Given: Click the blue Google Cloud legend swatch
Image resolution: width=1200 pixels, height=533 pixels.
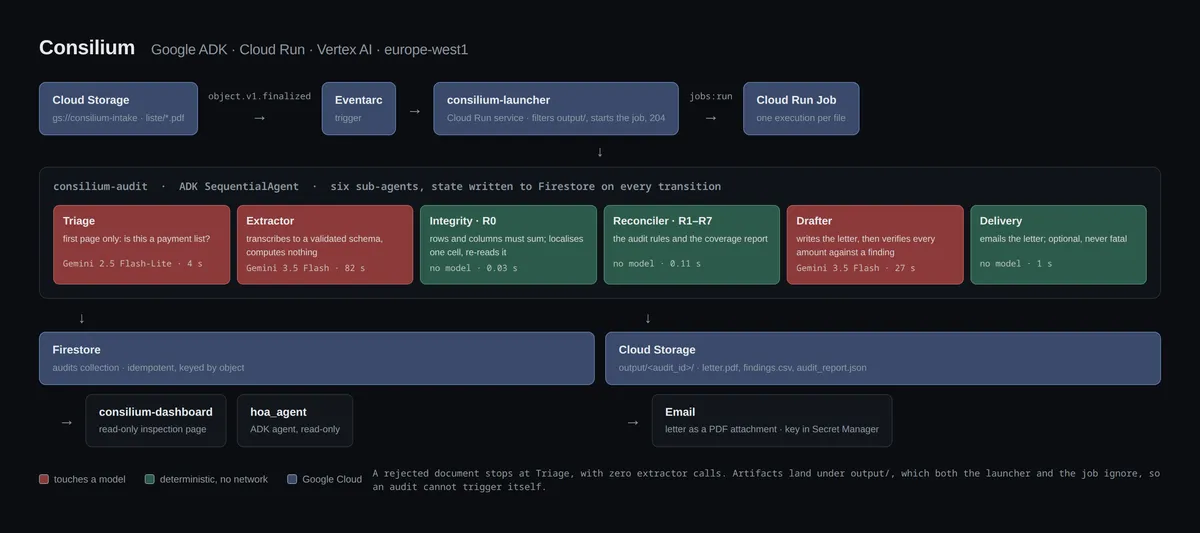Looking at the screenshot, I should click(292, 479).
